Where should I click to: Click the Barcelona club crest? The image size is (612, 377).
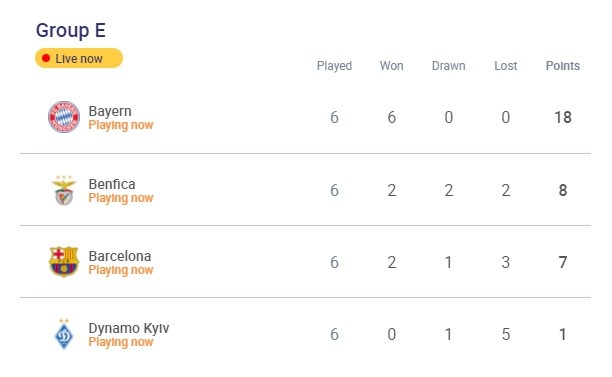[64, 262]
